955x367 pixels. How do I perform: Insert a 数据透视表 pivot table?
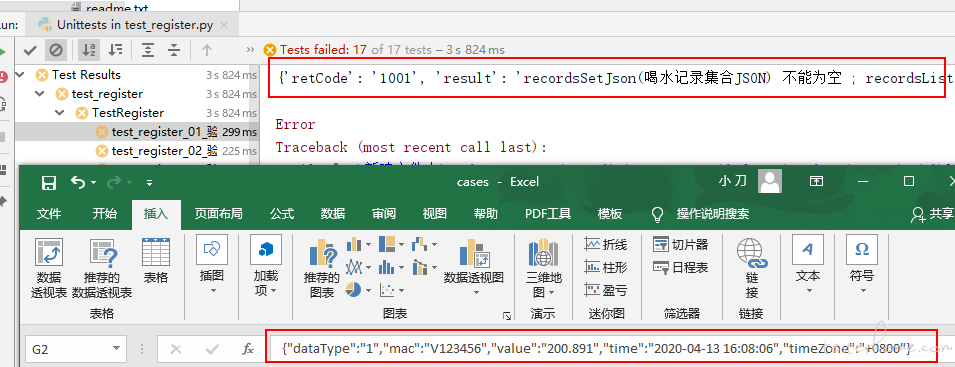[x=49, y=268]
